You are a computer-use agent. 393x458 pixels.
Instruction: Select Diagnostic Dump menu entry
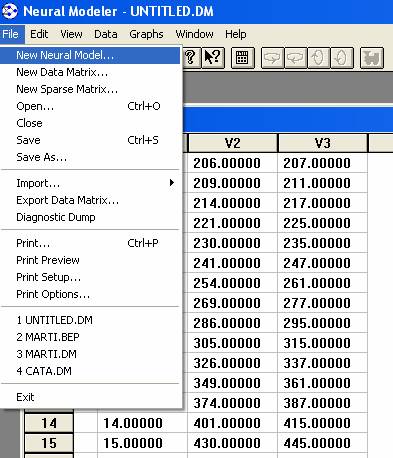(90, 217)
